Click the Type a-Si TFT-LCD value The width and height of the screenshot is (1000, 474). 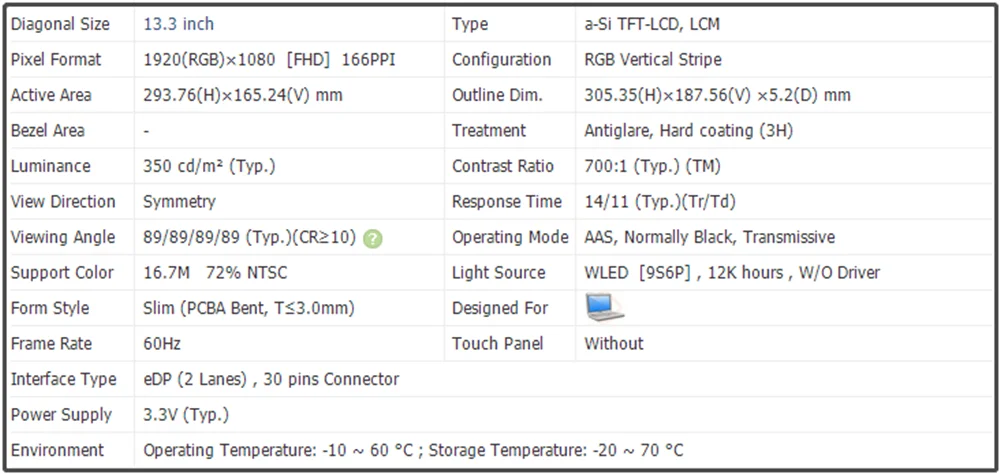[x=652, y=24]
